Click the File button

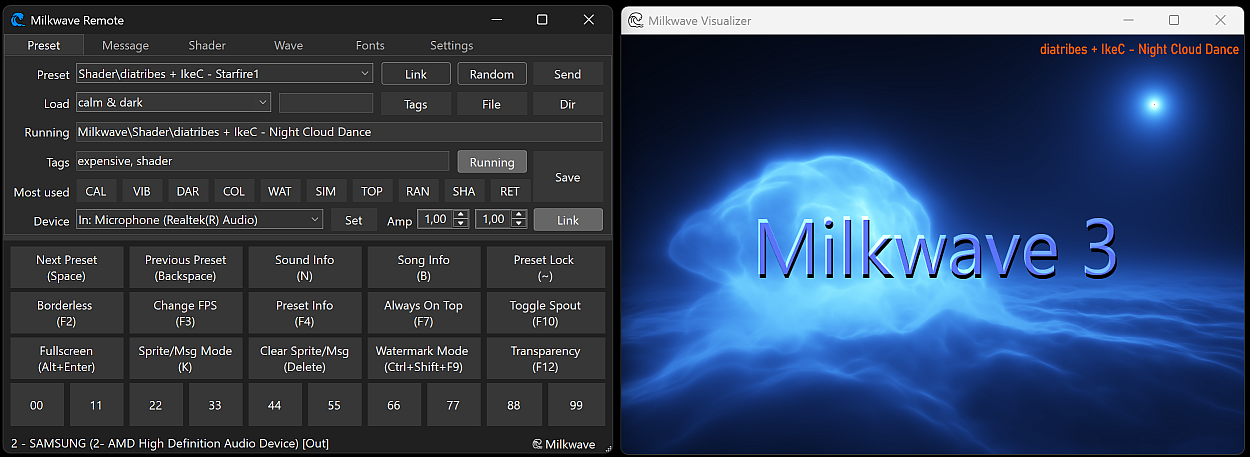[492, 104]
